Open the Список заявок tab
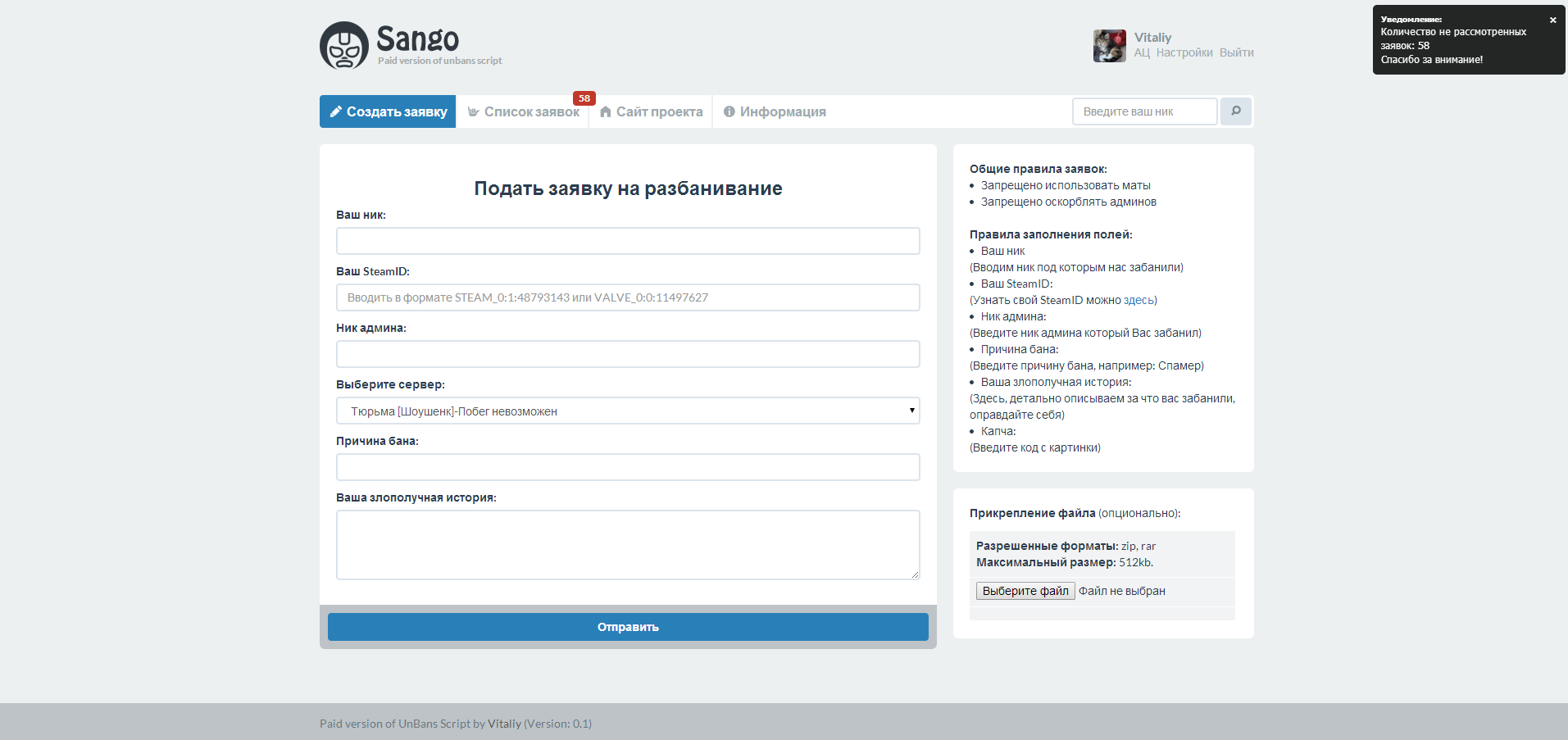The image size is (1568, 740). coord(523,111)
